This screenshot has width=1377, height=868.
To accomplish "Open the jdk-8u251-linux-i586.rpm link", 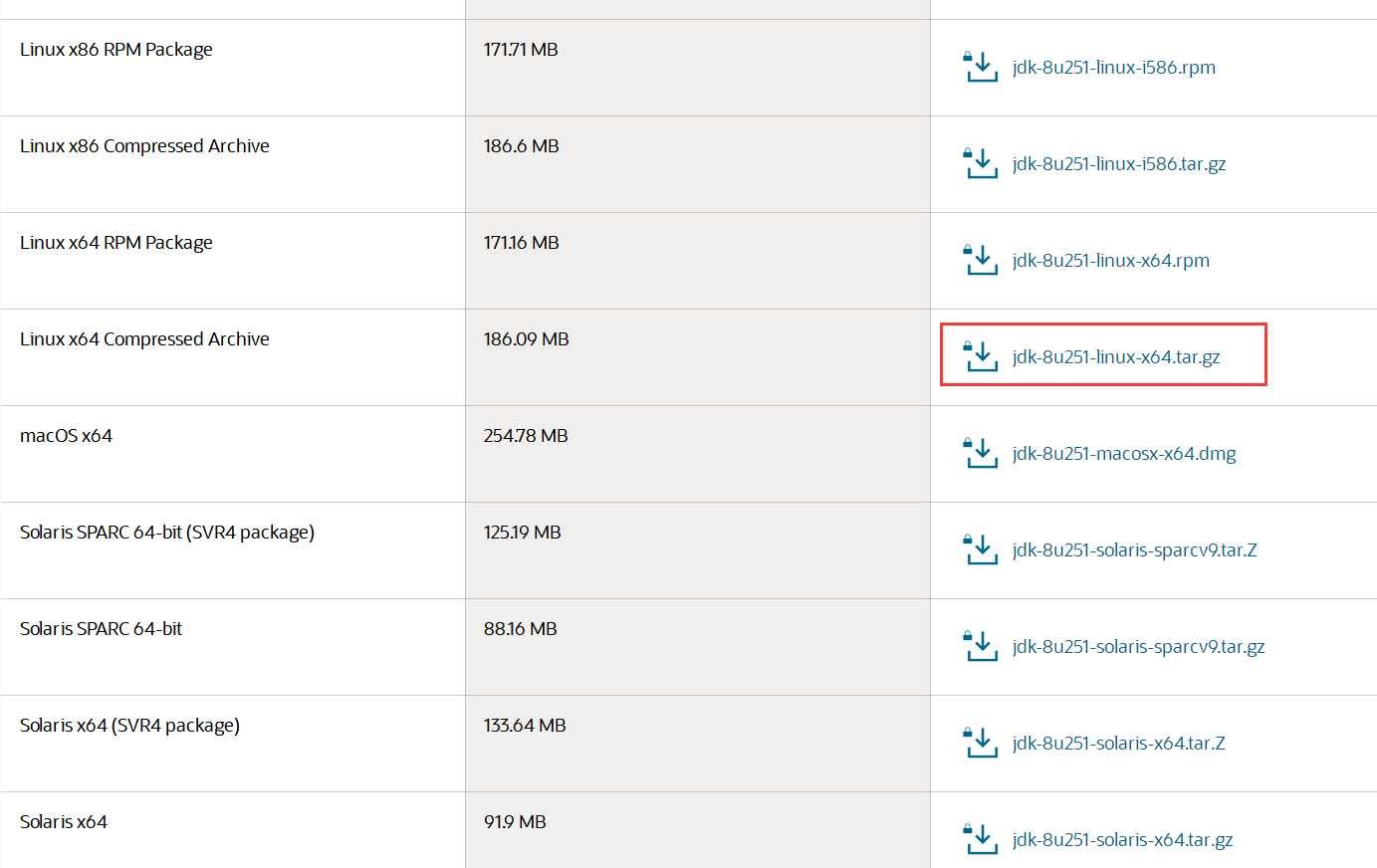I will [x=1113, y=68].
